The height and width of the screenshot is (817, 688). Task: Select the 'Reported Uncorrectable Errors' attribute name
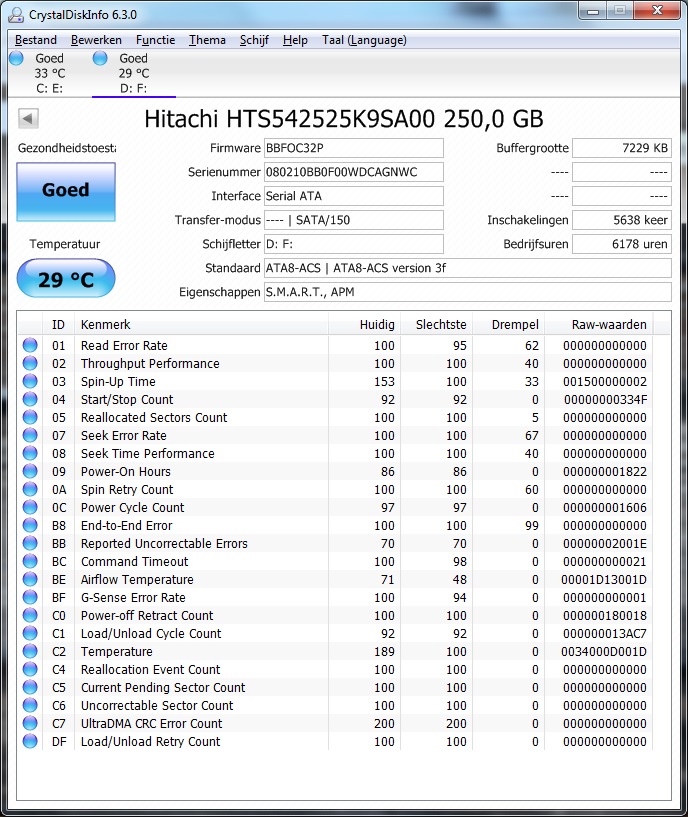[x=164, y=543]
